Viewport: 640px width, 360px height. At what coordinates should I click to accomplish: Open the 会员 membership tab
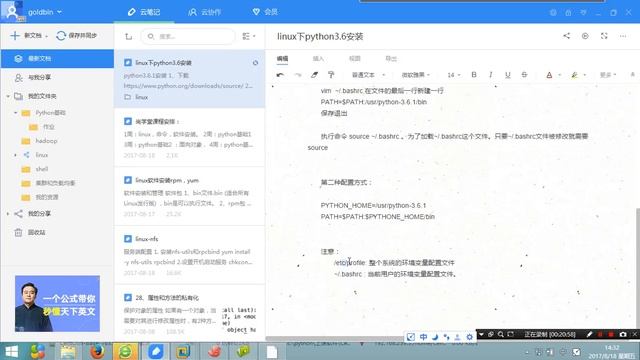tap(265, 12)
